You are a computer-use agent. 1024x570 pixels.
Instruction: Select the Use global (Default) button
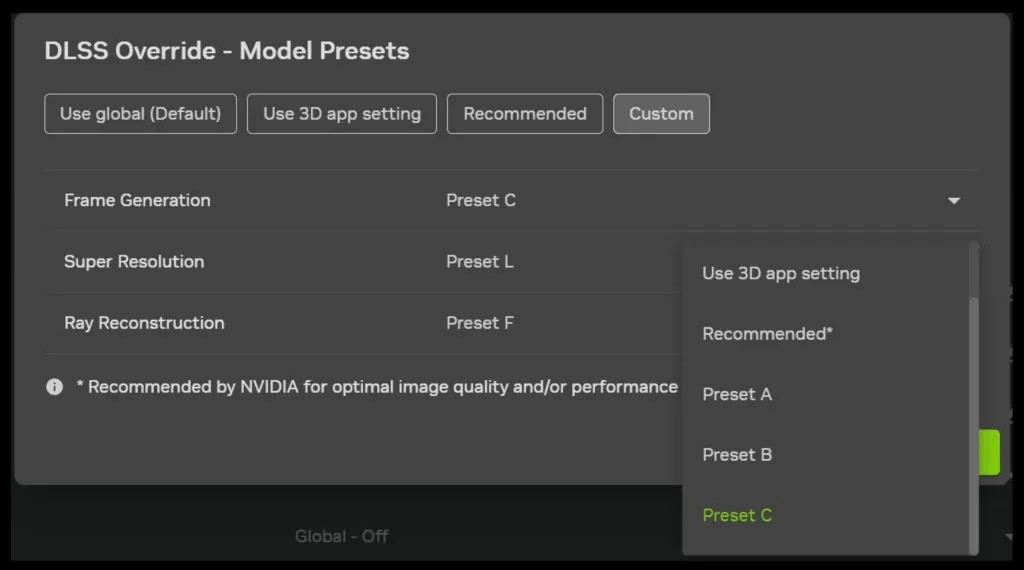point(140,114)
